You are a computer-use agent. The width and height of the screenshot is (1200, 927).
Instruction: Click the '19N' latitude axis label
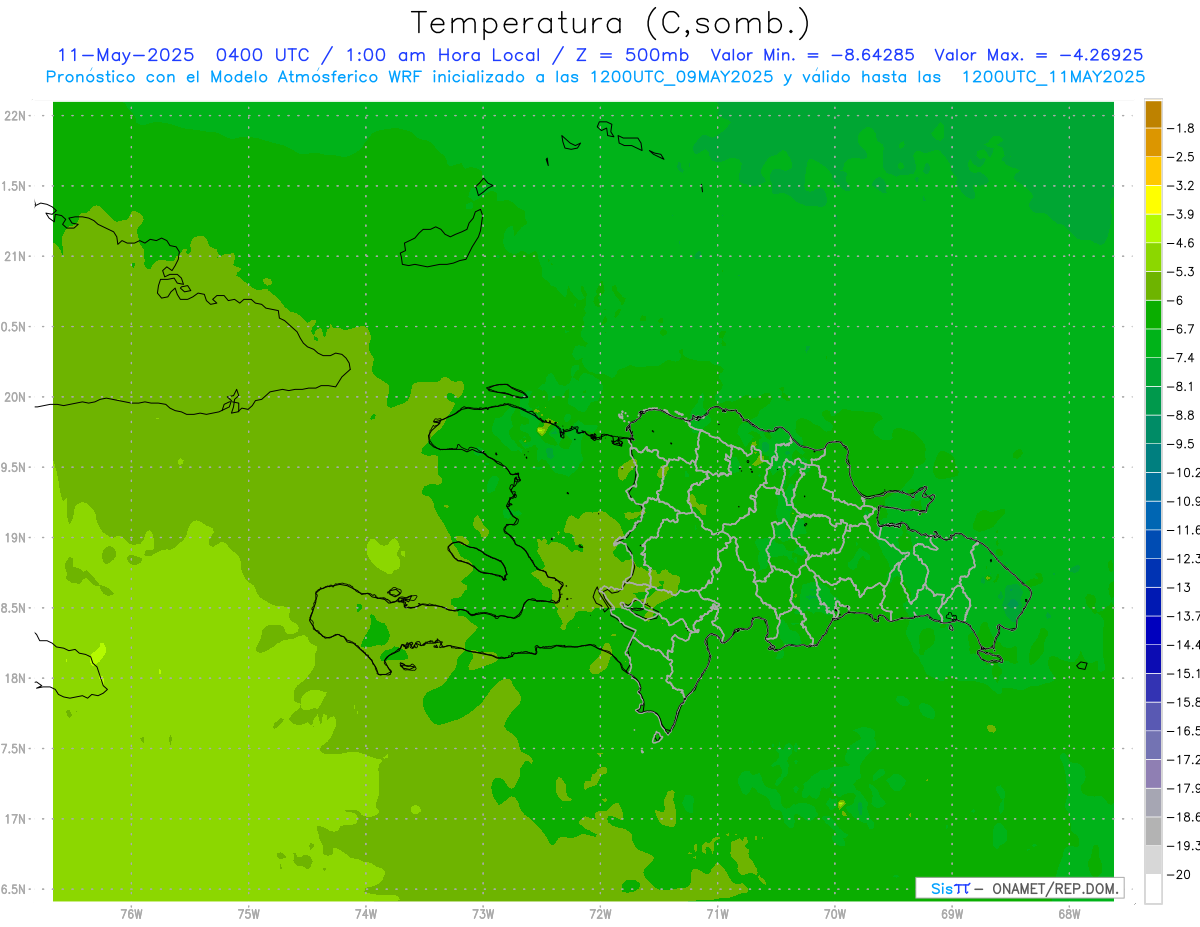click(15, 538)
